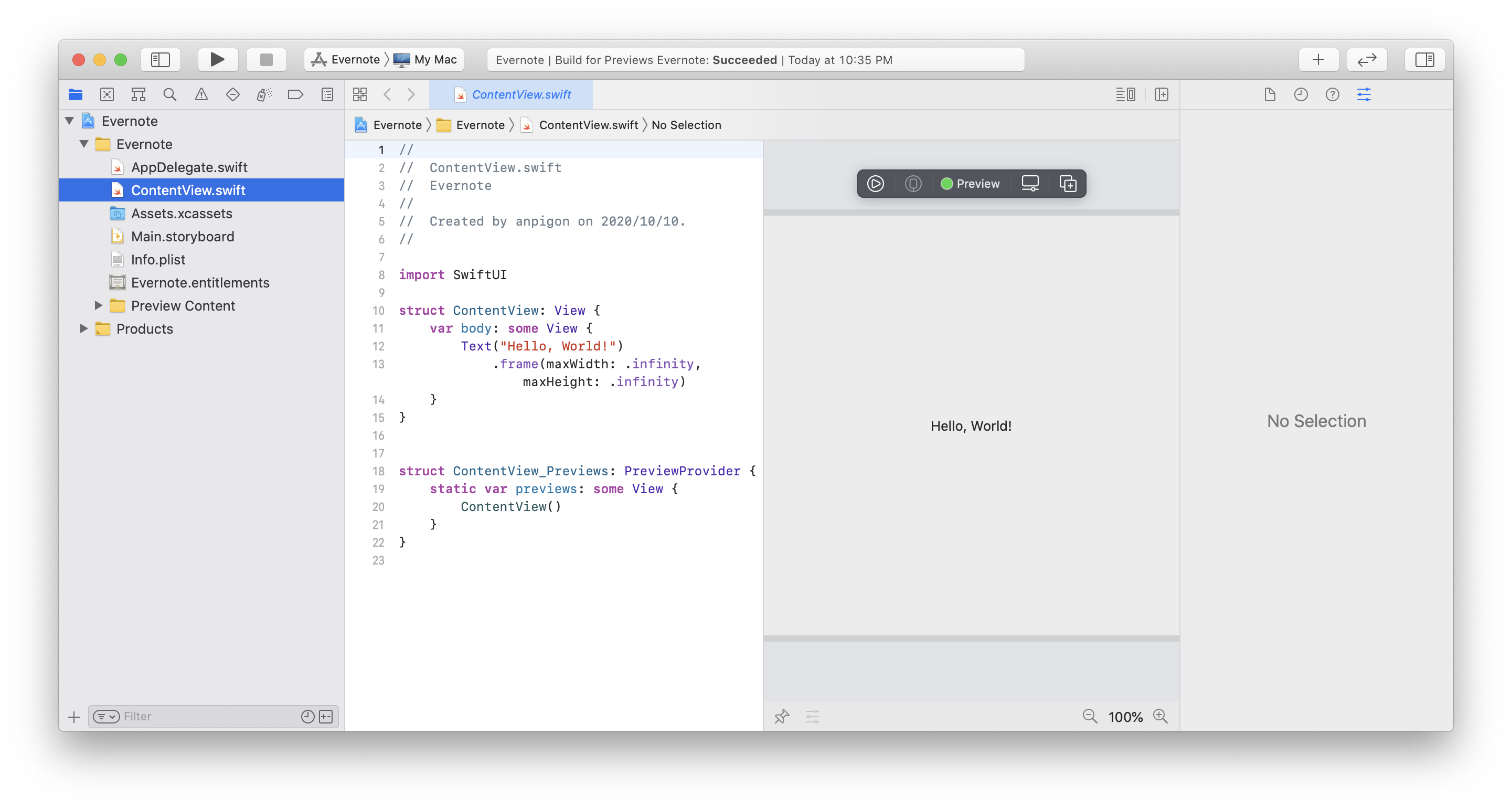Toggle the right inspectors panel

1424,59
